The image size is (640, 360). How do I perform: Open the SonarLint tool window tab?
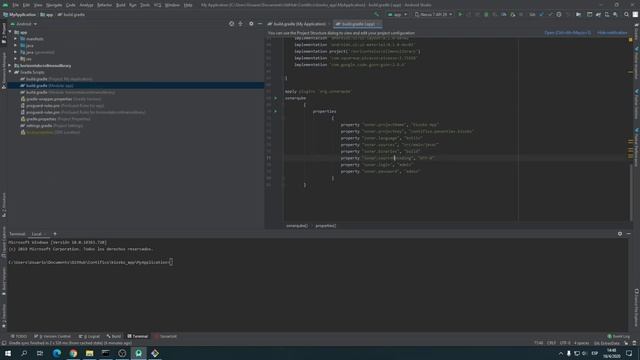click(x=166, y=336)
